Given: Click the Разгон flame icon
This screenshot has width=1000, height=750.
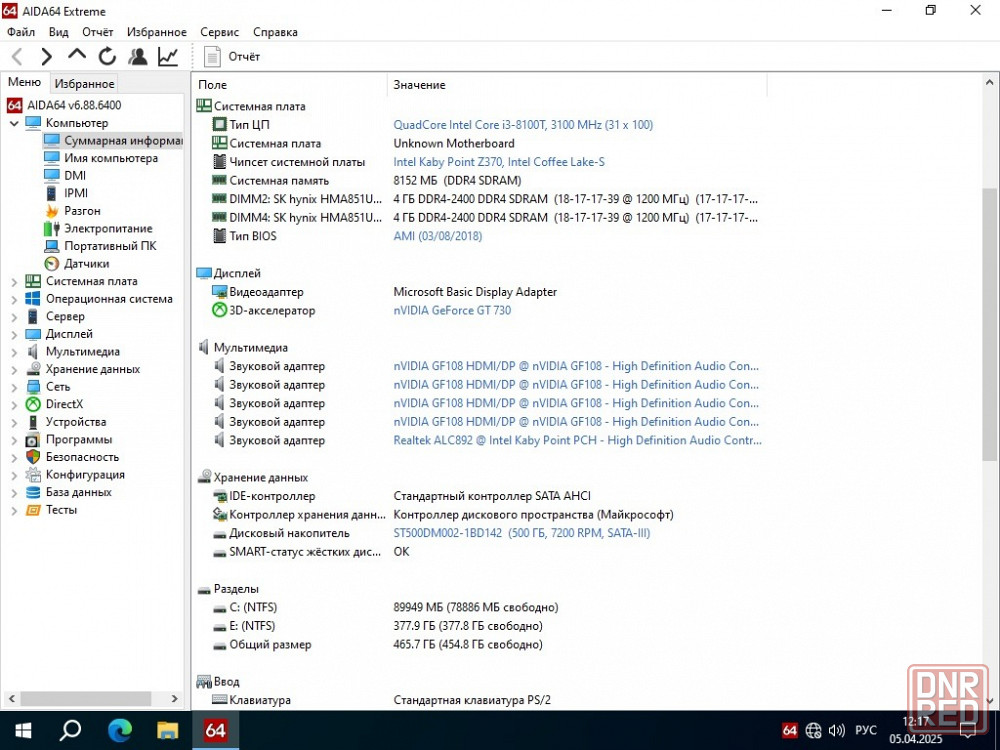Looking at the screenshot, I should tap(52, 211).
